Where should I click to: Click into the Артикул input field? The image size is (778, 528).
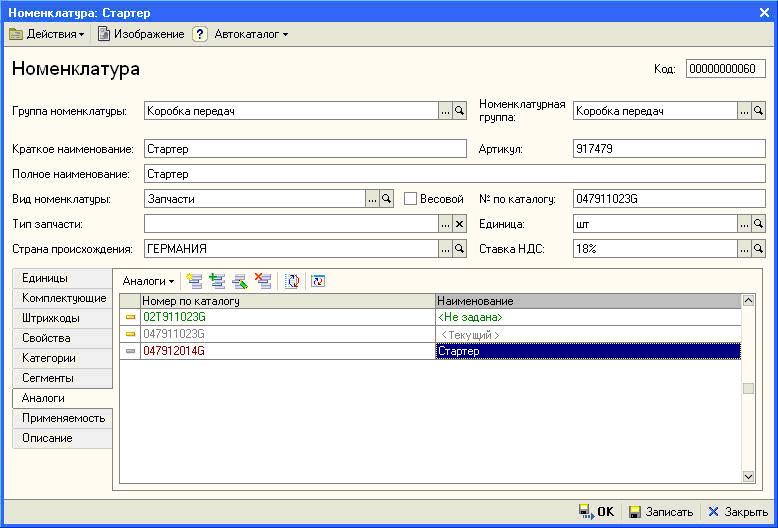coord(668,149)
